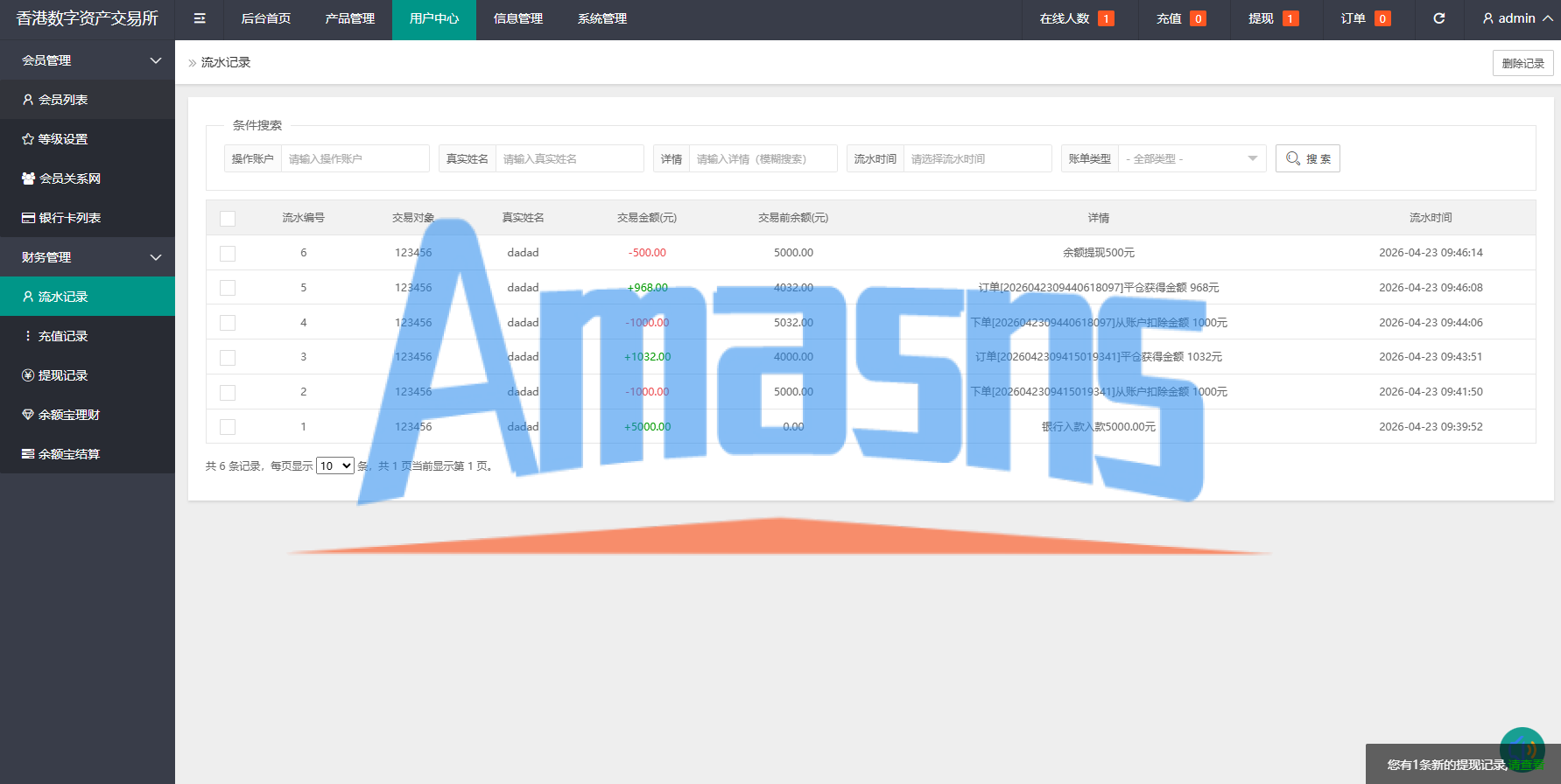The image size is (1561, 784).
Task: Open 会员列表 in the sidebar
Action: click(x=88, y=100)
